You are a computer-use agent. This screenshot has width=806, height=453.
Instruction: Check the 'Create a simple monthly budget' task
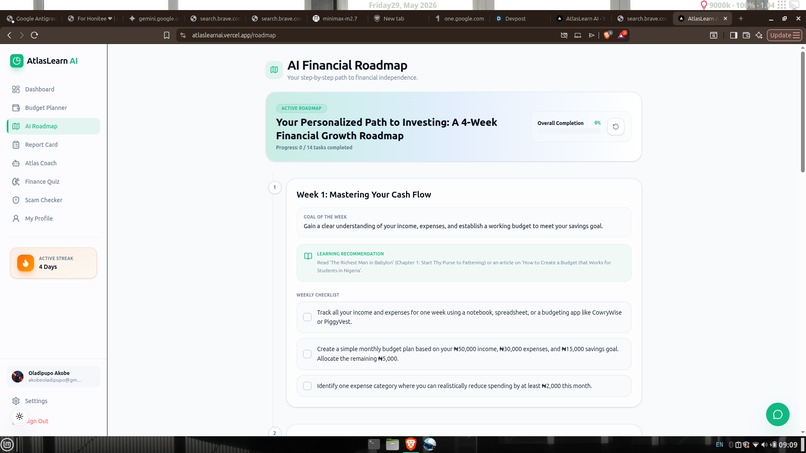307,354
